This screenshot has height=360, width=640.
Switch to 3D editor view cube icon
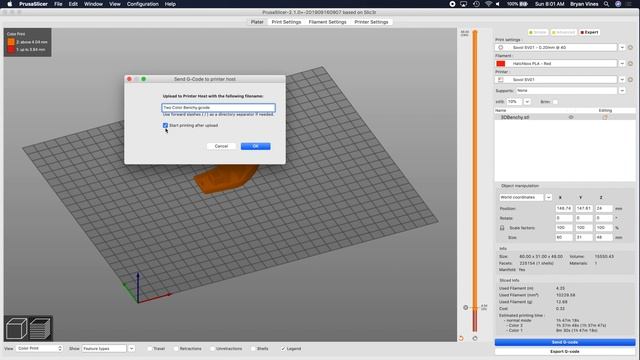click(16, 328)
